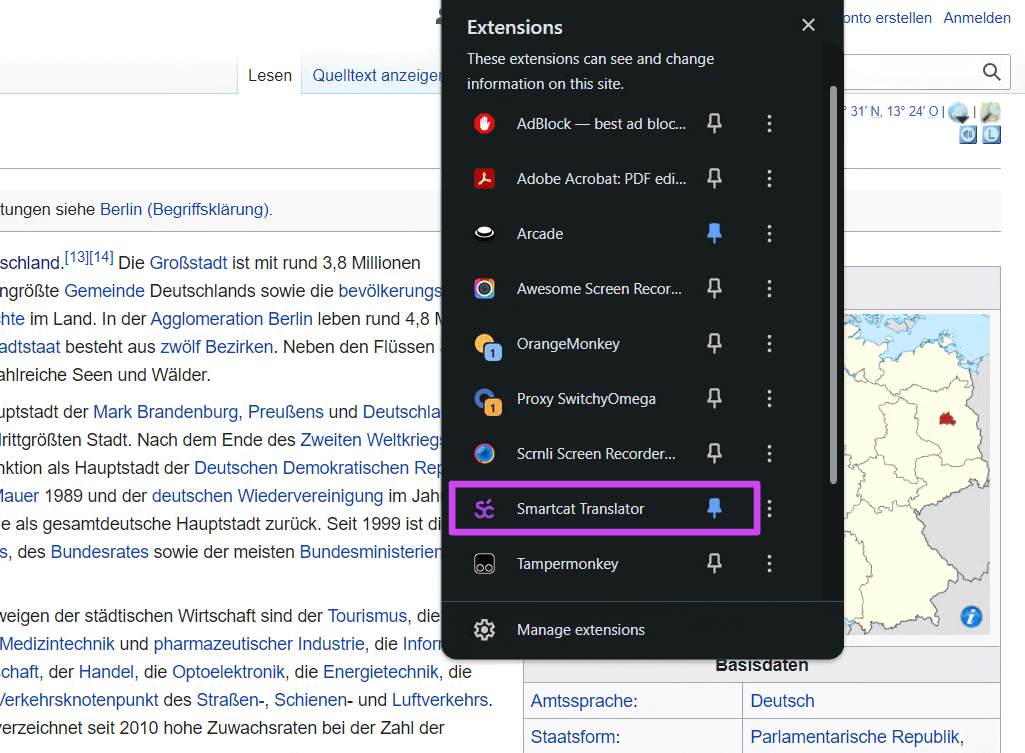Image resolution: width=1025 pixels, height=753 pixels.
Task: Select Tampermonkey extension entry
Action: click(x=567, y=563)
